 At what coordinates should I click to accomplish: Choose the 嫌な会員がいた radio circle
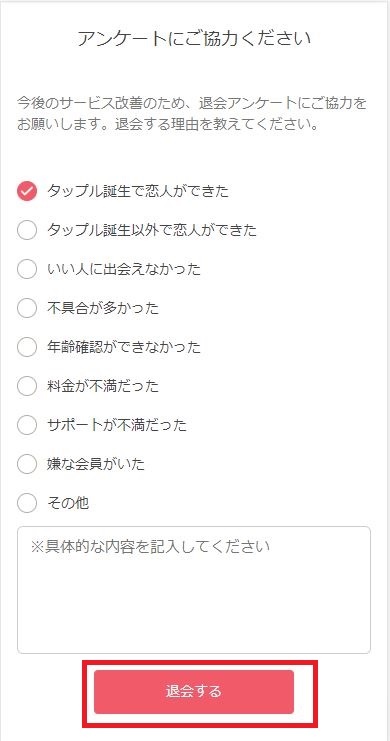coord(27,465)
